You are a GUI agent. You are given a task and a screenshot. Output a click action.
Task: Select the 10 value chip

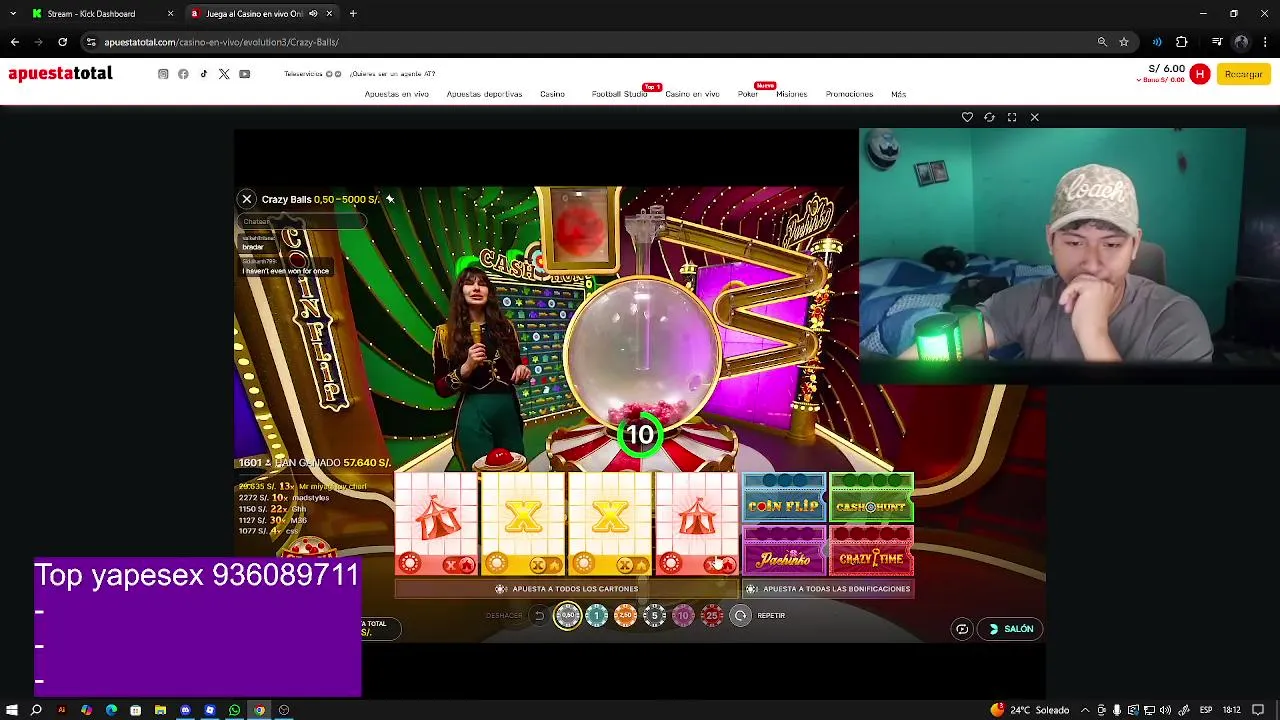click(683, 616)
